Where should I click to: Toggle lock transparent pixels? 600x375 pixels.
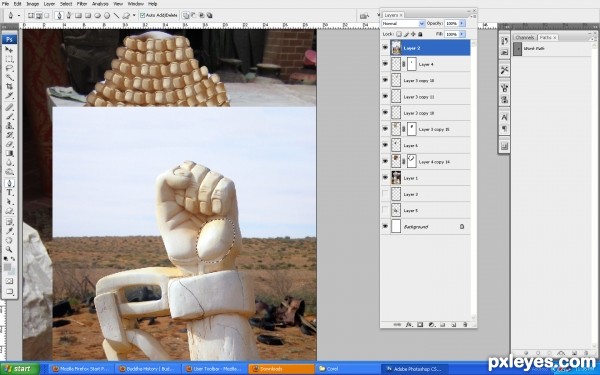[399, 34]
